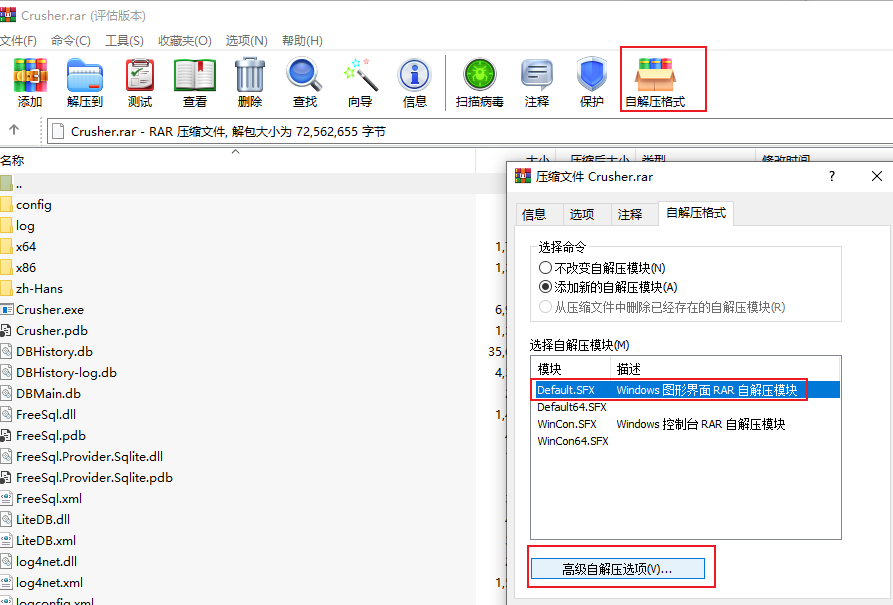Click the Add (添加) toolbar icon
This screenshot has width=893, height=605.
coord(30,83)
